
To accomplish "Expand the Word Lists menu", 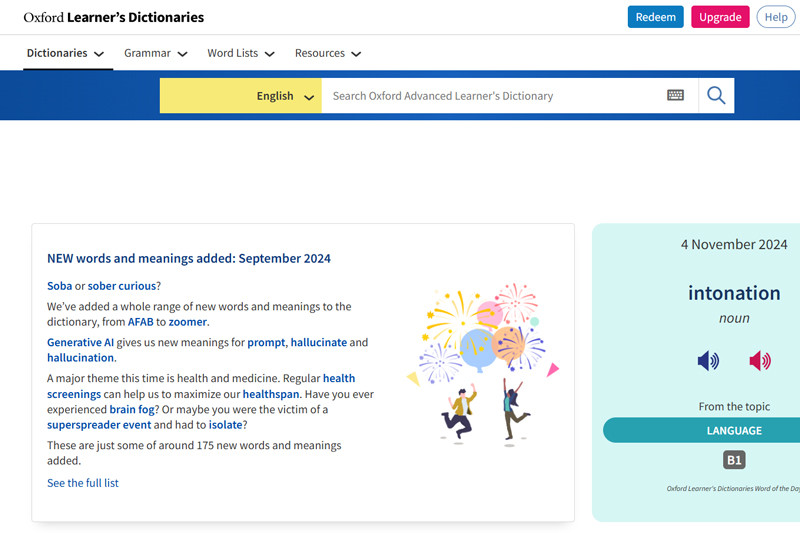I will tap(241, 53).
